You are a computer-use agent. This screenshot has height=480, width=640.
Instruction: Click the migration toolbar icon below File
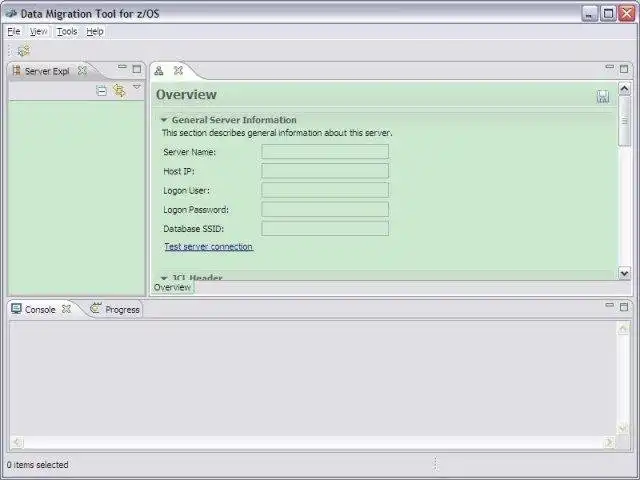point(24,51)
